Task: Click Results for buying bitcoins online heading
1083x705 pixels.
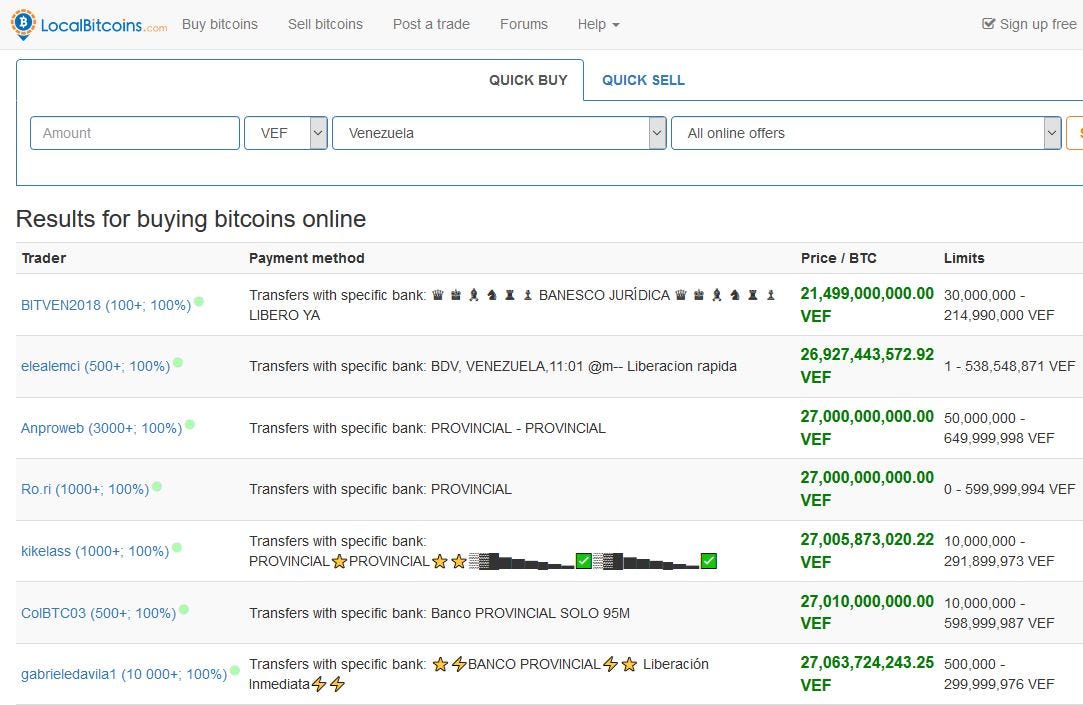Action: (x=191, y=219)
